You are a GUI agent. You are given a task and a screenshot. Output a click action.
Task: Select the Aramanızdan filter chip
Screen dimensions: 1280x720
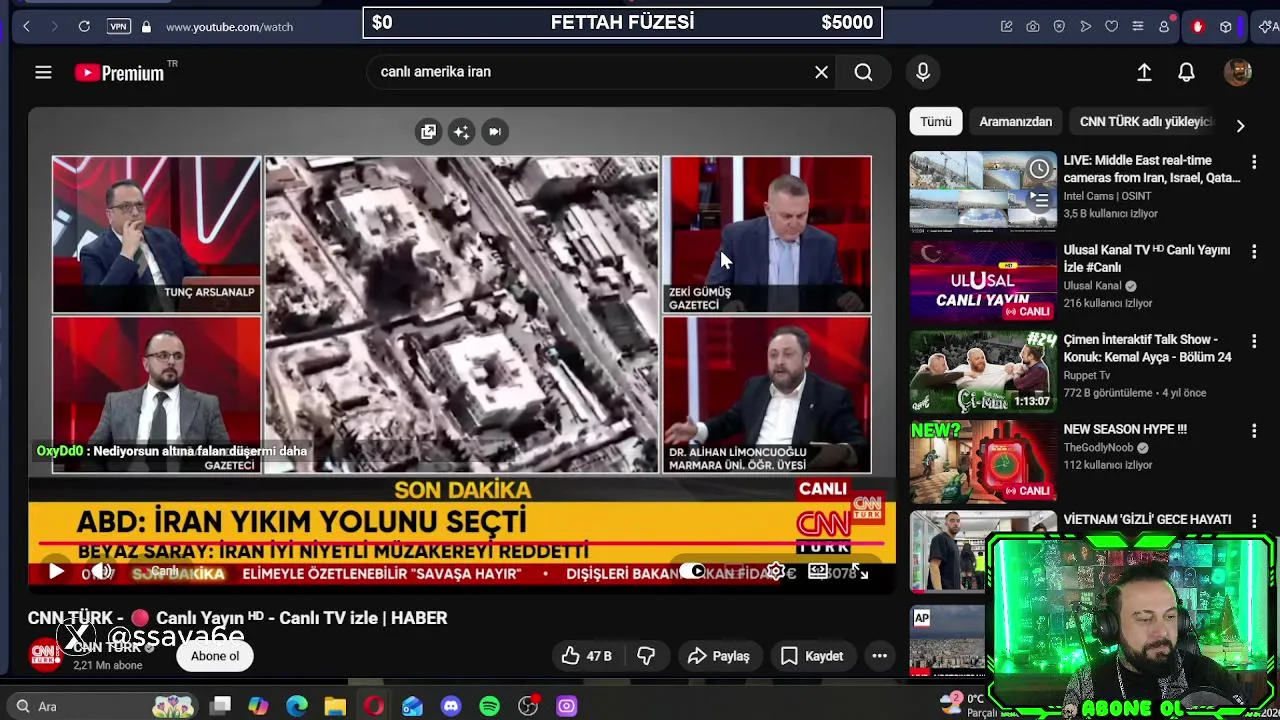(1015, 121)
